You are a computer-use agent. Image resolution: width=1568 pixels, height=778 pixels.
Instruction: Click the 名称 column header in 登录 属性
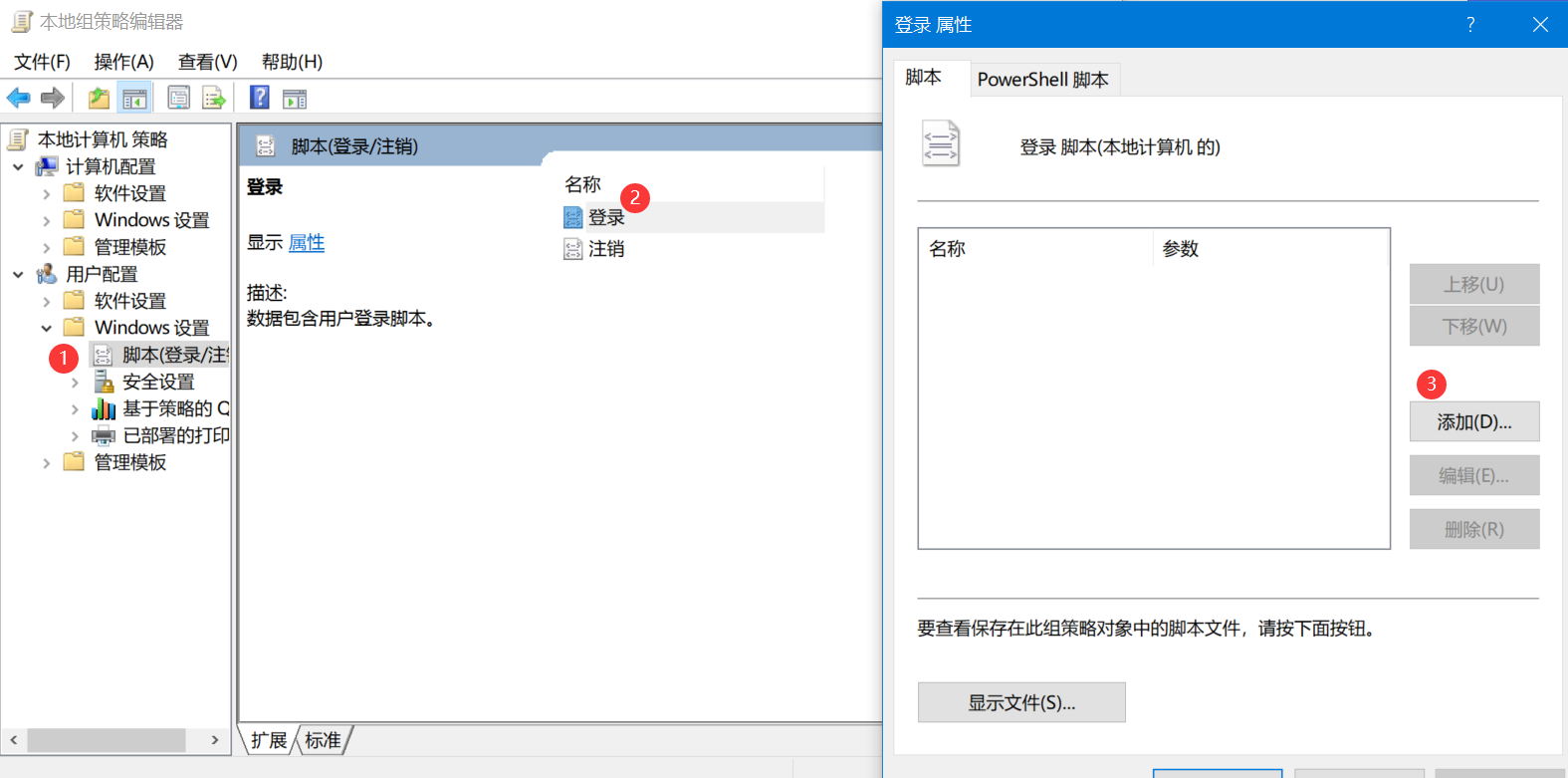coord(1035,248)
